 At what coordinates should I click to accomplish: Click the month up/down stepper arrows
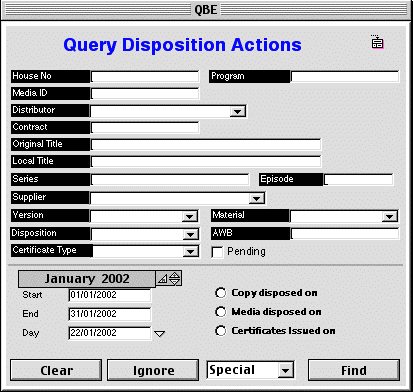[175, 278]
